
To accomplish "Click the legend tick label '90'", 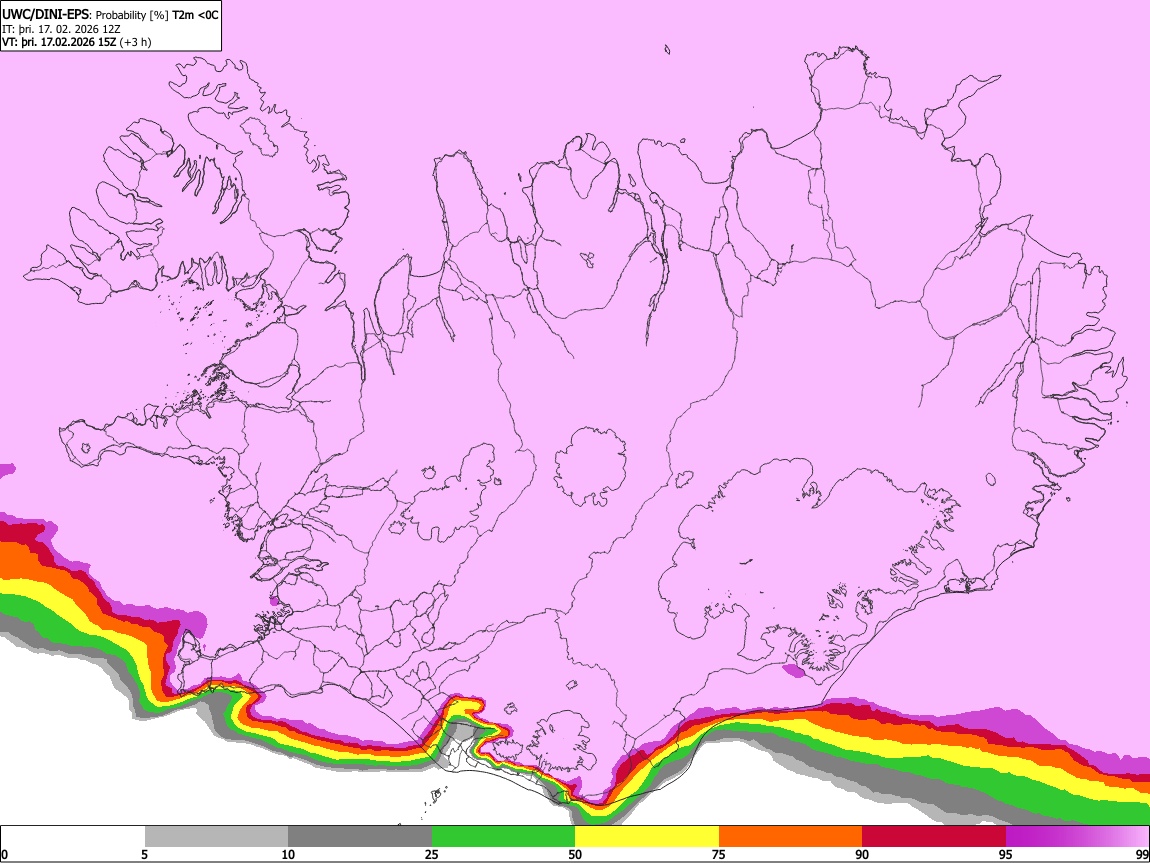I will [862, 855].
